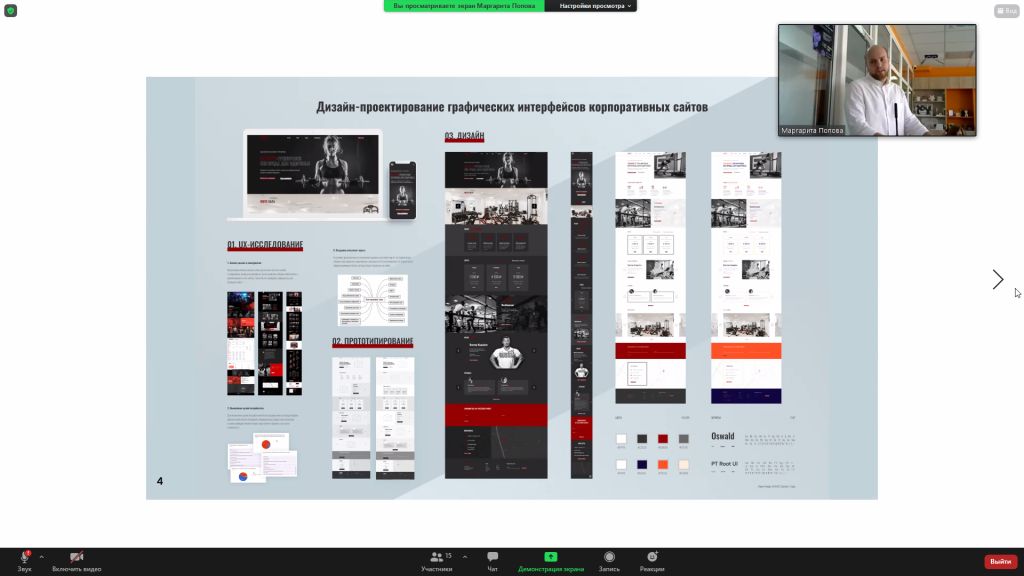Viewport: 1024px width, 576px height.
Task: Click the 03. ДИЗАЙН section heading
Action: pyautogui.click(x=464, y=136)
